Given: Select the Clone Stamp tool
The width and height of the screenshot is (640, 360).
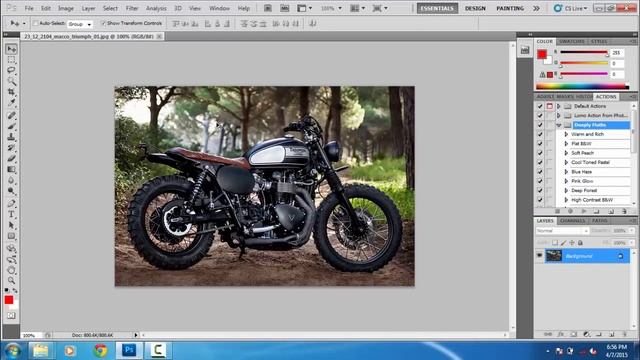Looking at the screenshot, I should pos(11,137).
